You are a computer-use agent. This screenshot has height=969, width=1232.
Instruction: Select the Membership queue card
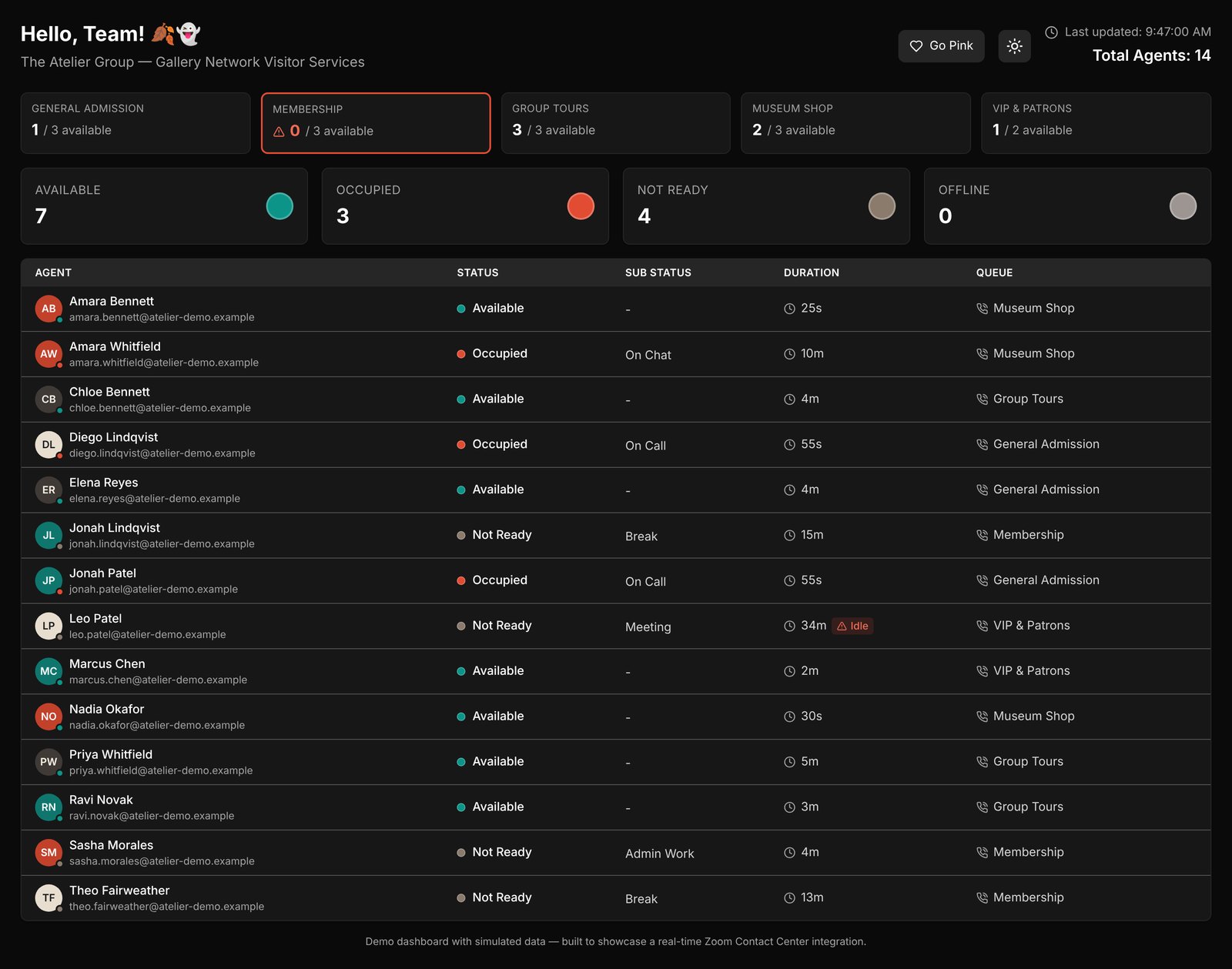coord(376,123)
